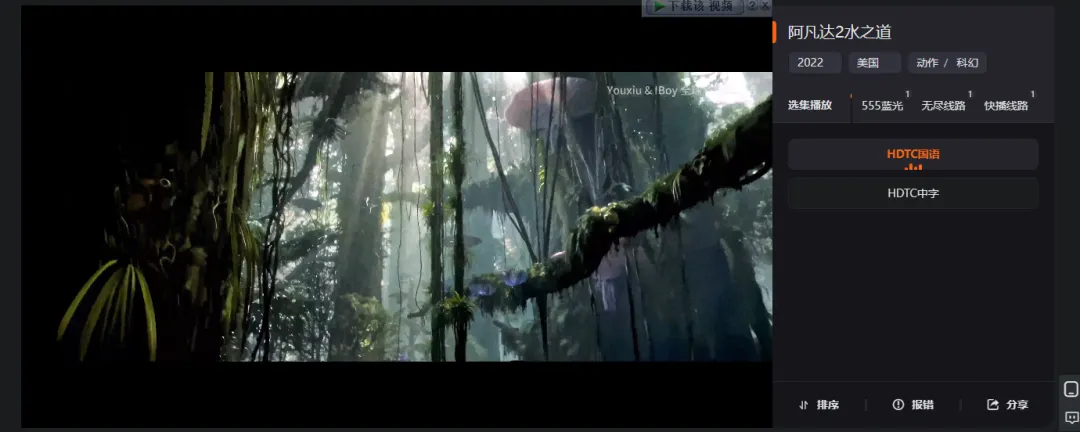Select the 选集播放 tab
Image resolution: width=1080 pixels, height=432 pixels.
pos(810,105)
